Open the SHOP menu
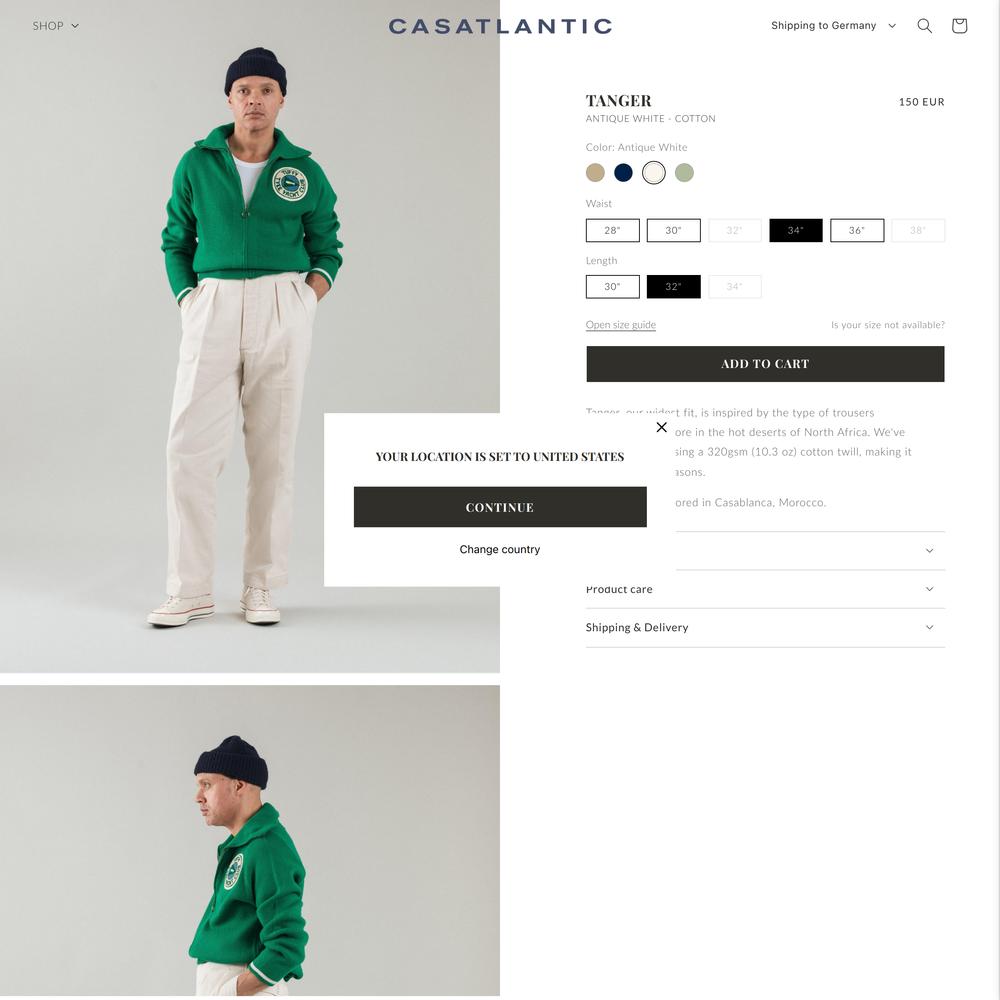 (55, 26)
